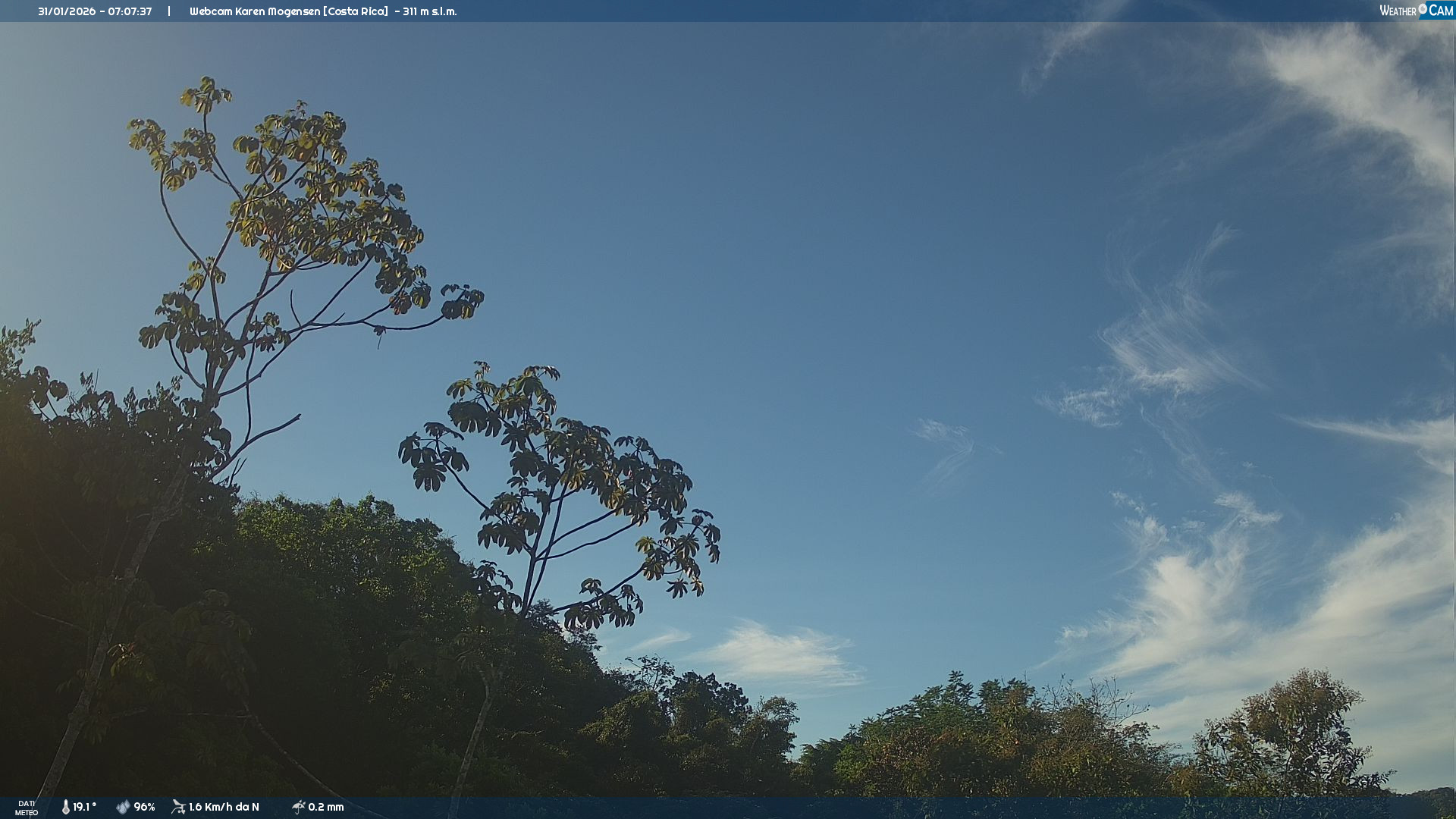Click the 19.1° temperature reading
Screen dimensions: 1456x819
85,807
